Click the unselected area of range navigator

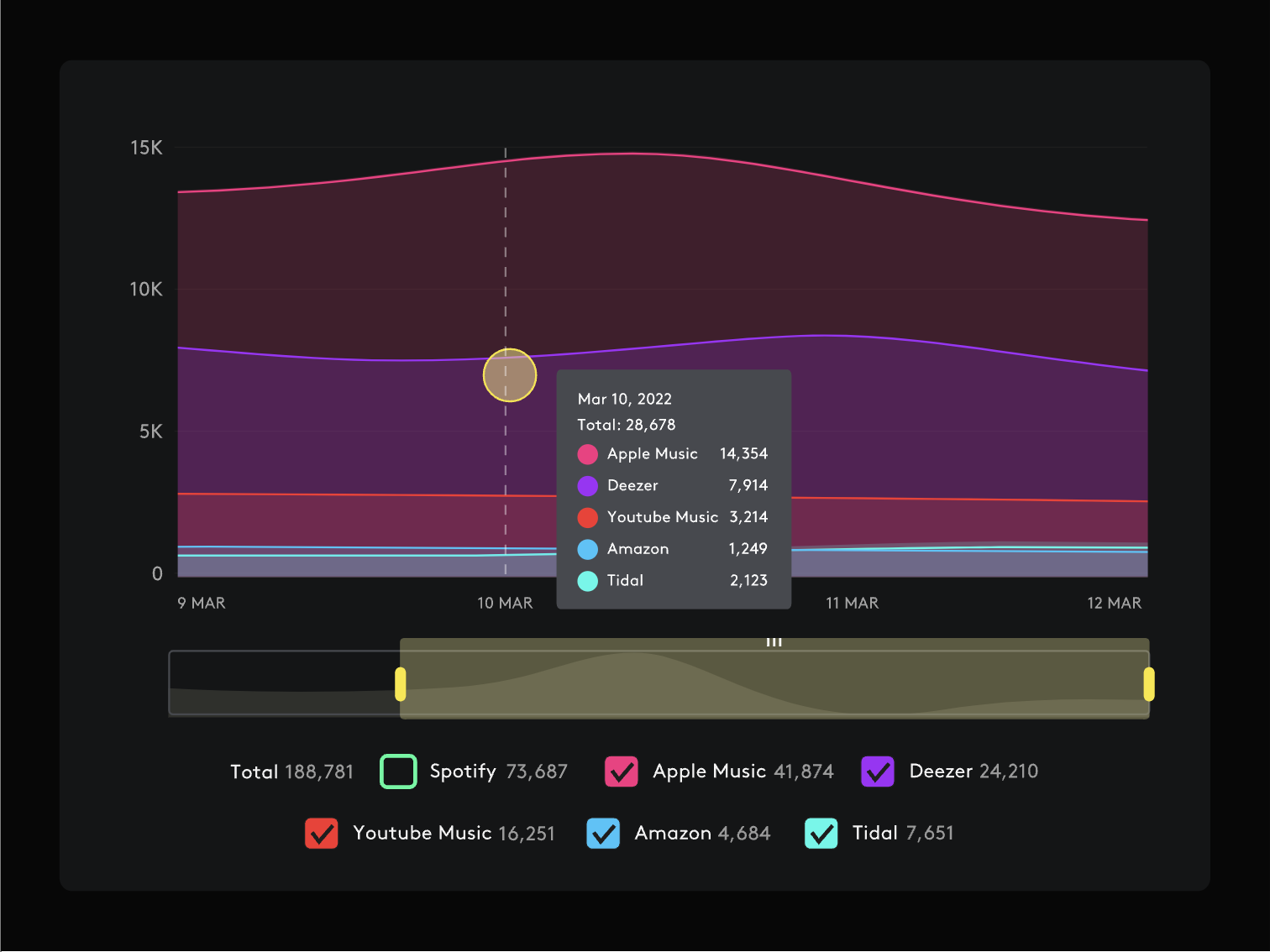(284, 683)
